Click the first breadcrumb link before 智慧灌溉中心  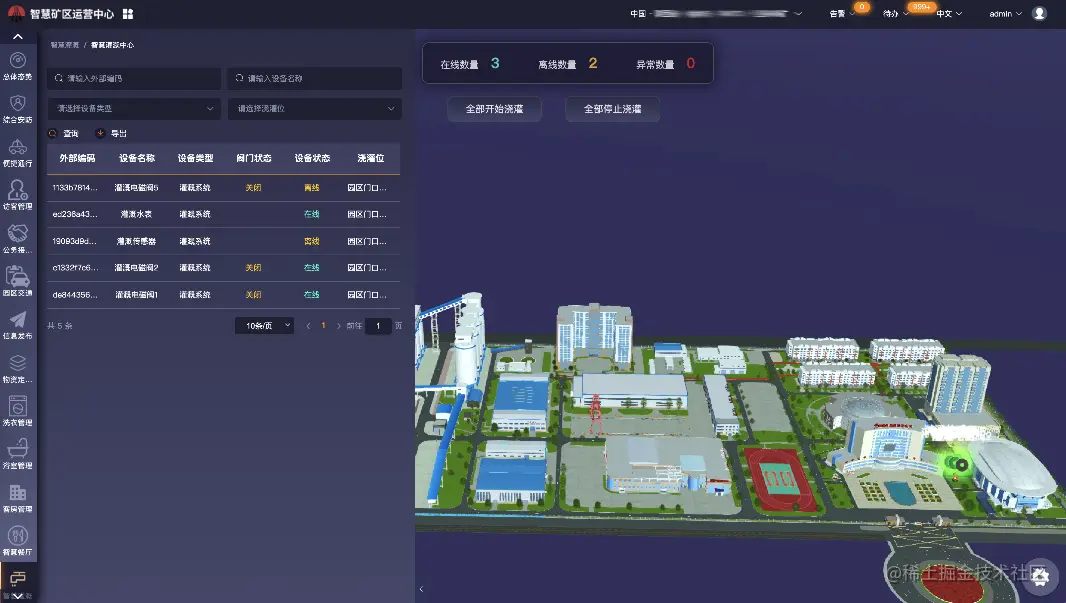point(64,45)
